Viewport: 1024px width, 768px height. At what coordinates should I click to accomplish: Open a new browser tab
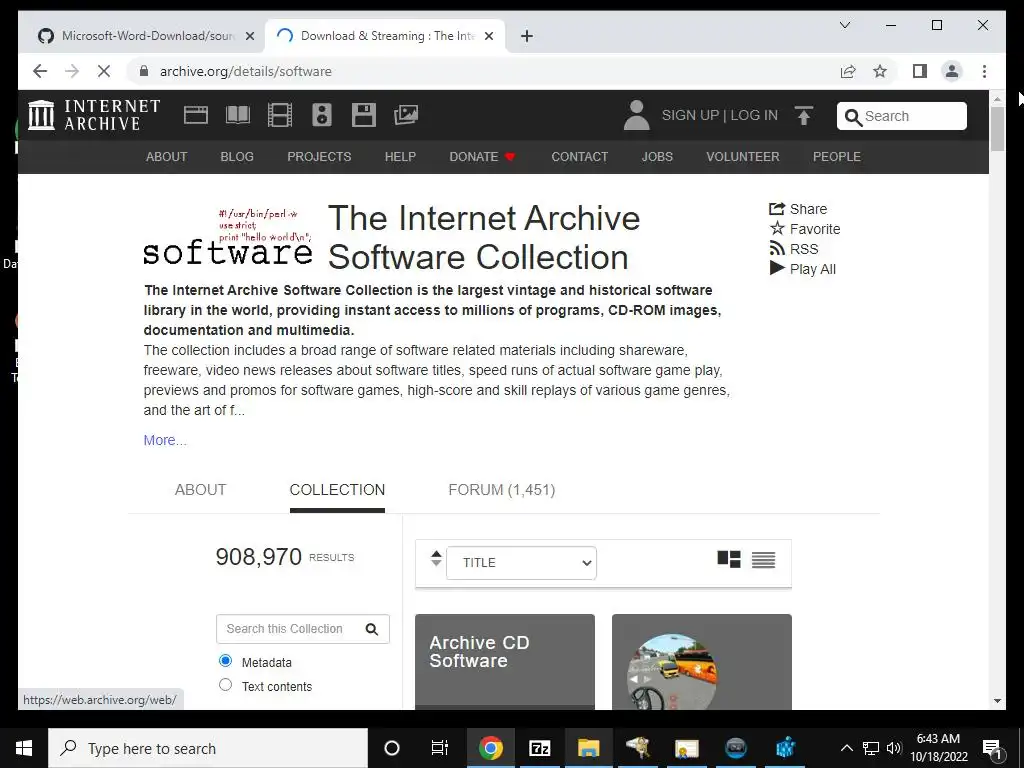pos(527,36)
